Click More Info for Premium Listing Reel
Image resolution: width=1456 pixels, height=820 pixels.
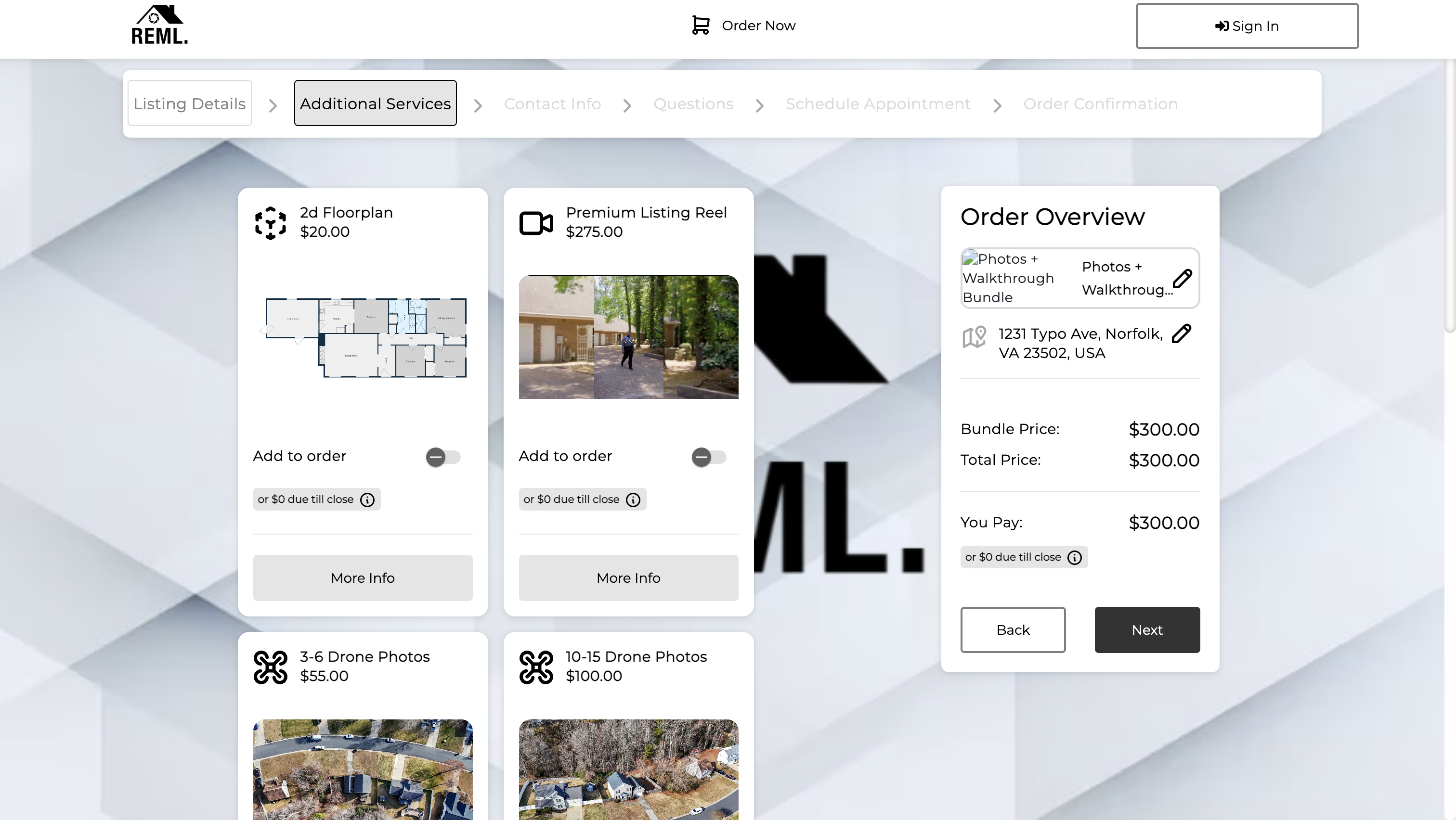(x=628, y=578)
